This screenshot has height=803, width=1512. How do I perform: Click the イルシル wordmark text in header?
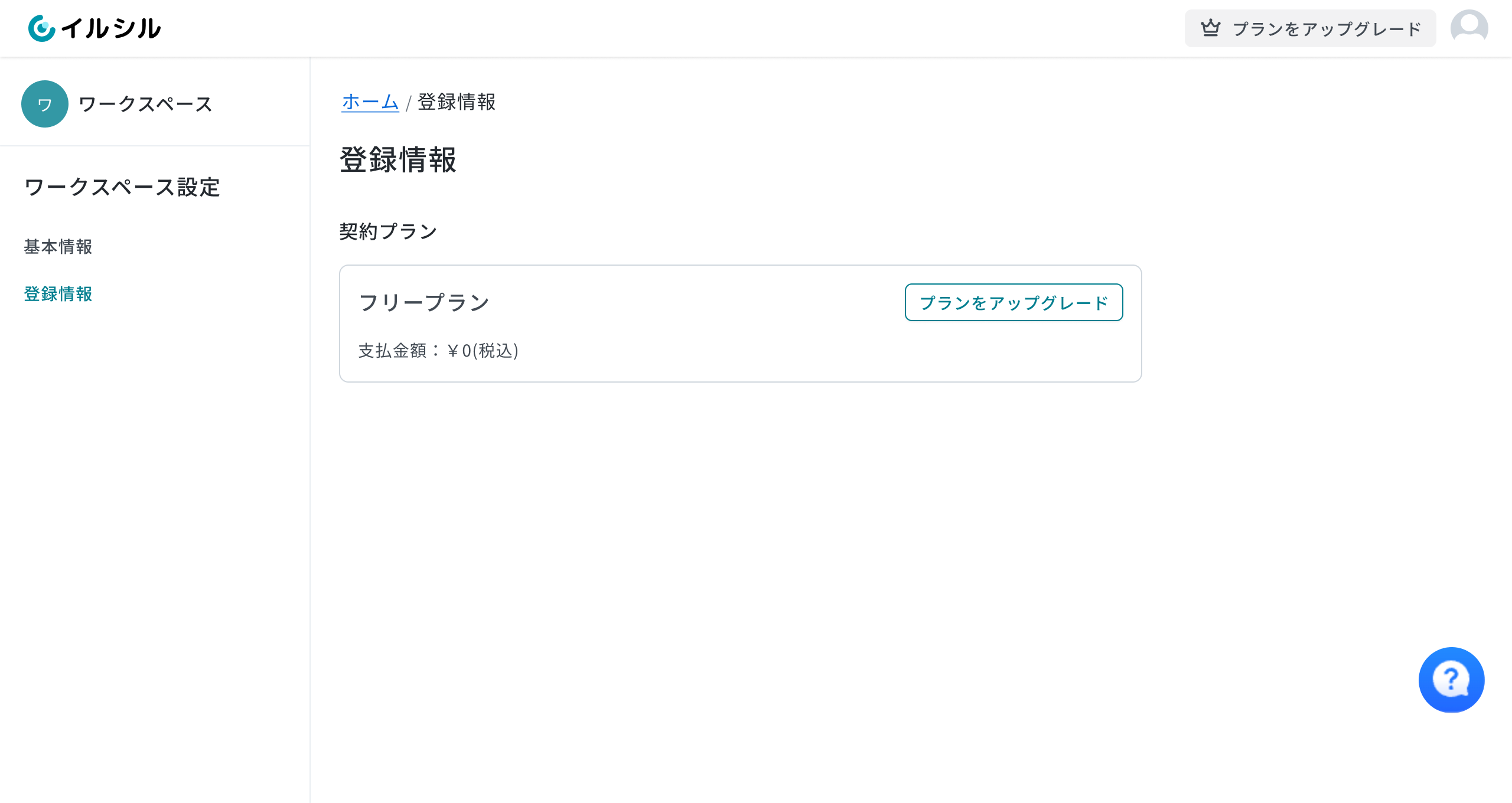[111, 28]
